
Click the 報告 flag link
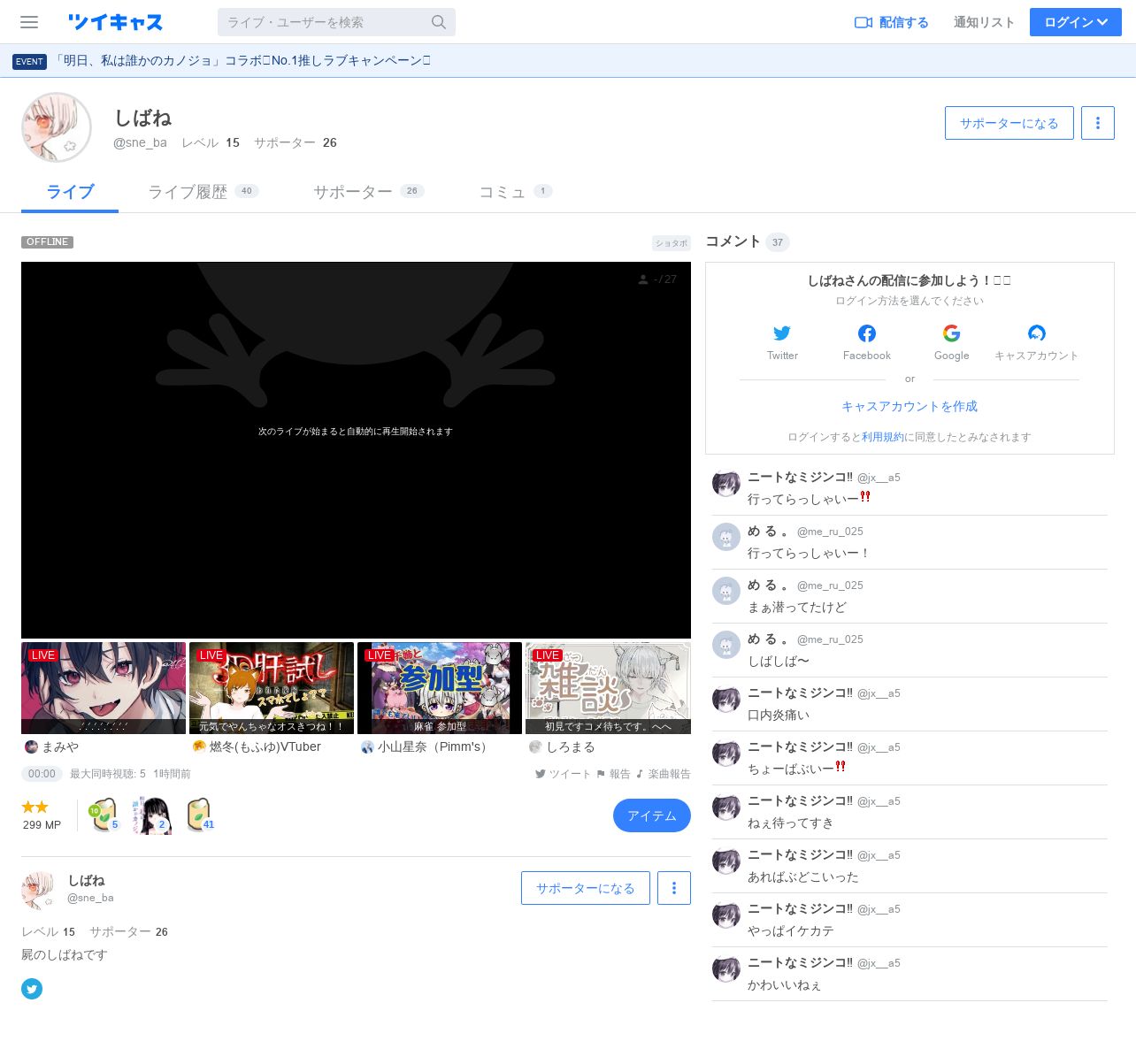pyautogui.click(x=613, y=774)
